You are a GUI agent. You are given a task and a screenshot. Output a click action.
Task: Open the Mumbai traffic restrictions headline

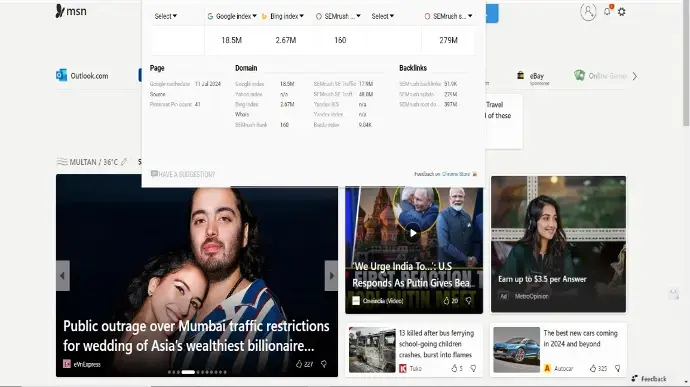point(196,336)
